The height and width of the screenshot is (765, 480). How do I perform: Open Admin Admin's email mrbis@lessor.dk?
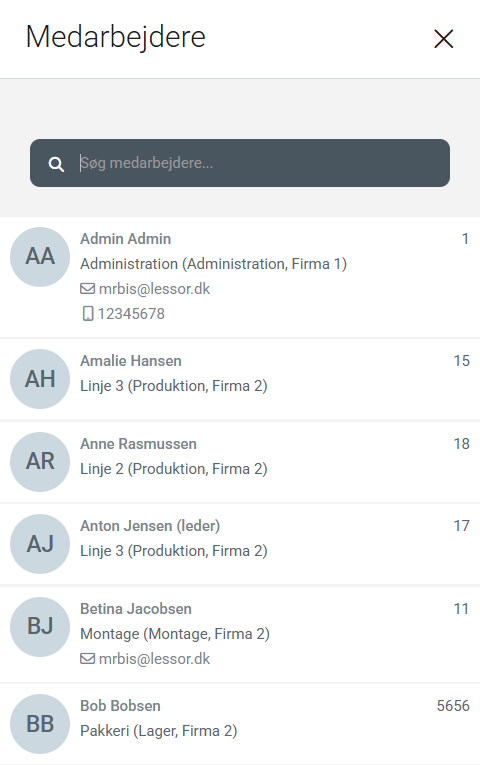(x=154, y=289)
